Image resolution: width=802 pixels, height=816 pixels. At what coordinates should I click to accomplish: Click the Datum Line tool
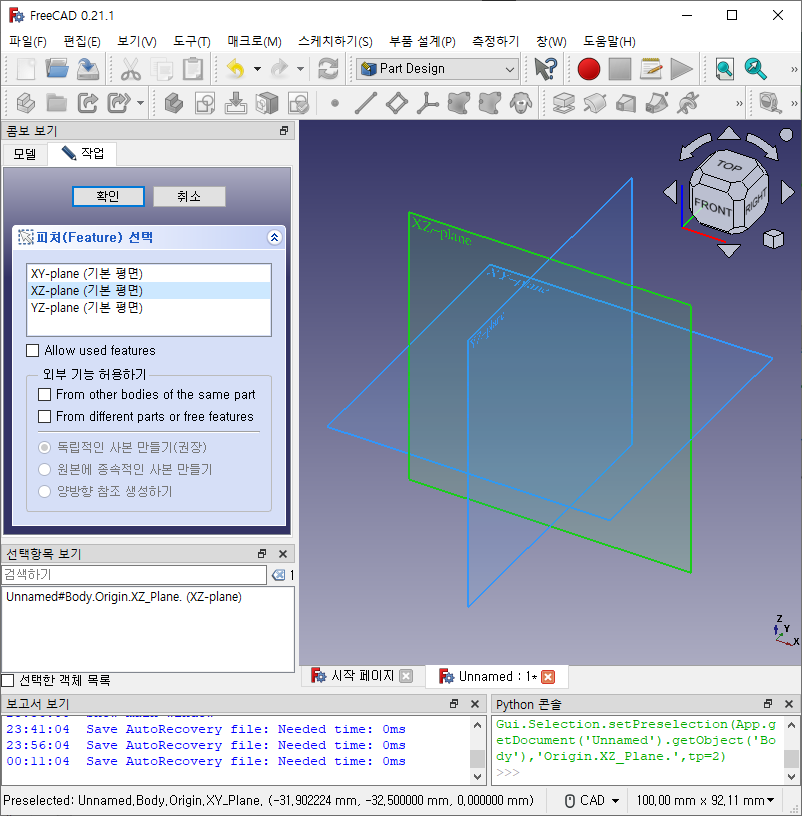[x=365, y=103]
